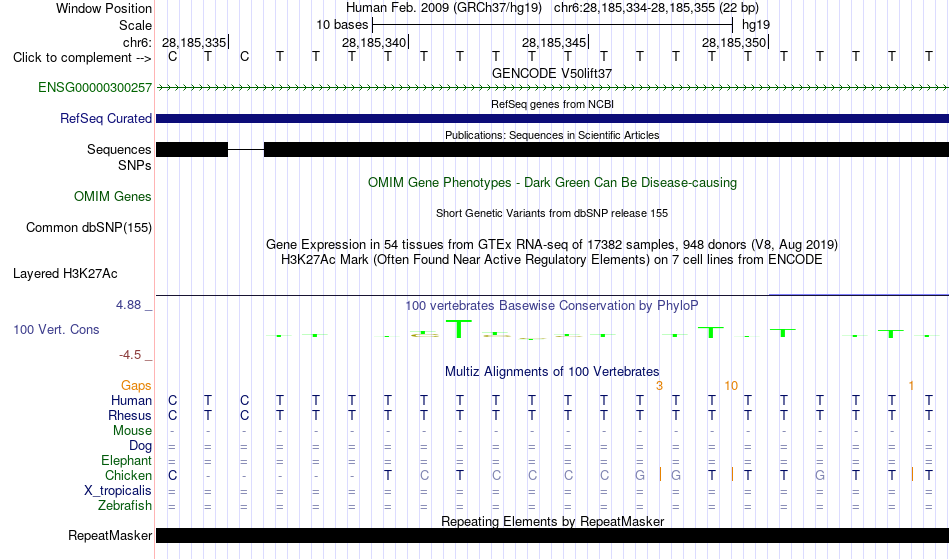Click the 'Zebrafish' species label
The height and width of the screenshot is (559, 950).
pos(125,506)
